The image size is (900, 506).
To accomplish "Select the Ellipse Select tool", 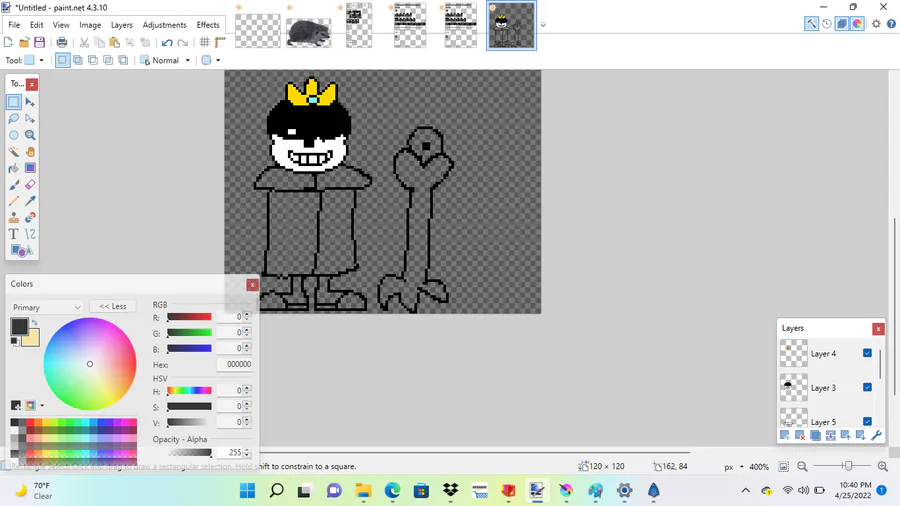I will point(14,135).
